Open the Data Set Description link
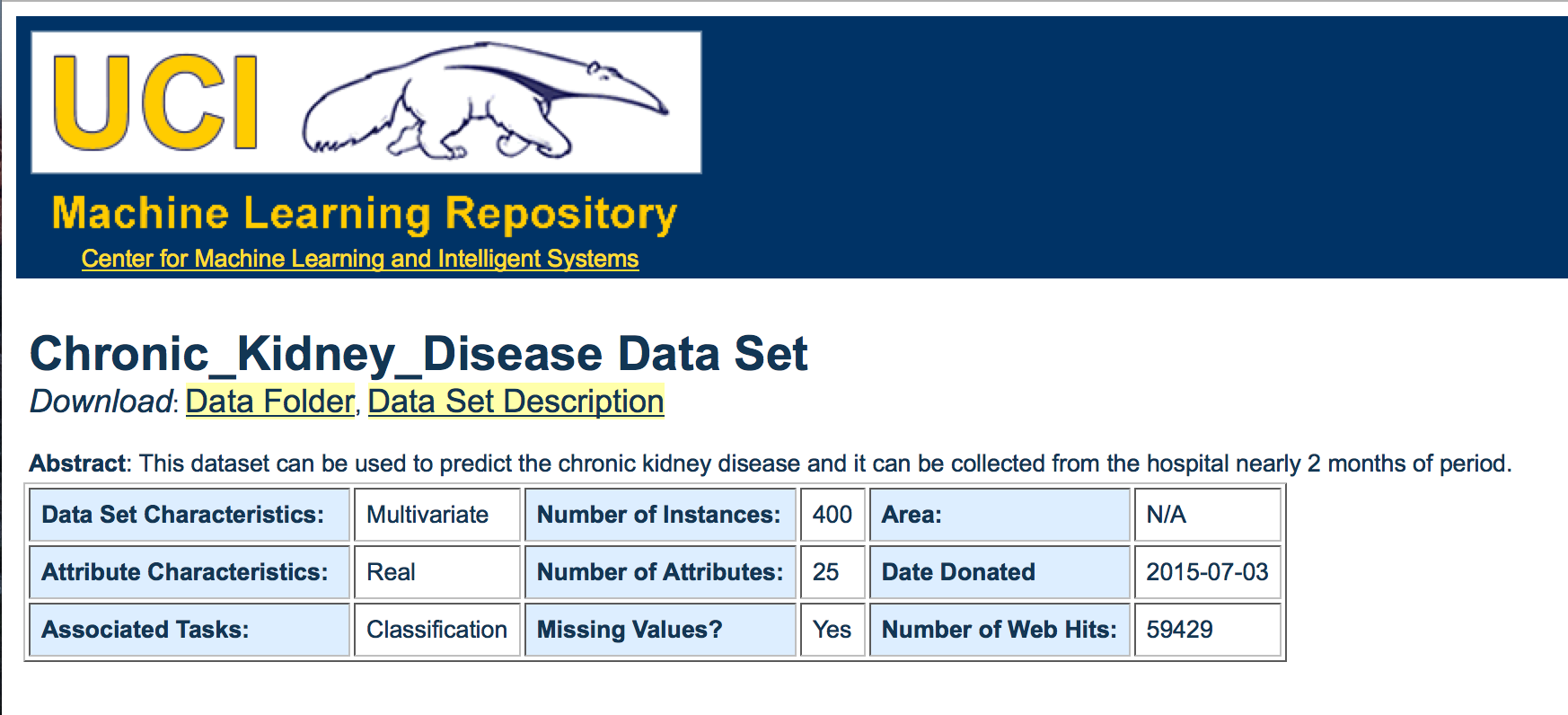Viewport: 1568px width, 715px height. pyautogui.click(x=515, y=402)
